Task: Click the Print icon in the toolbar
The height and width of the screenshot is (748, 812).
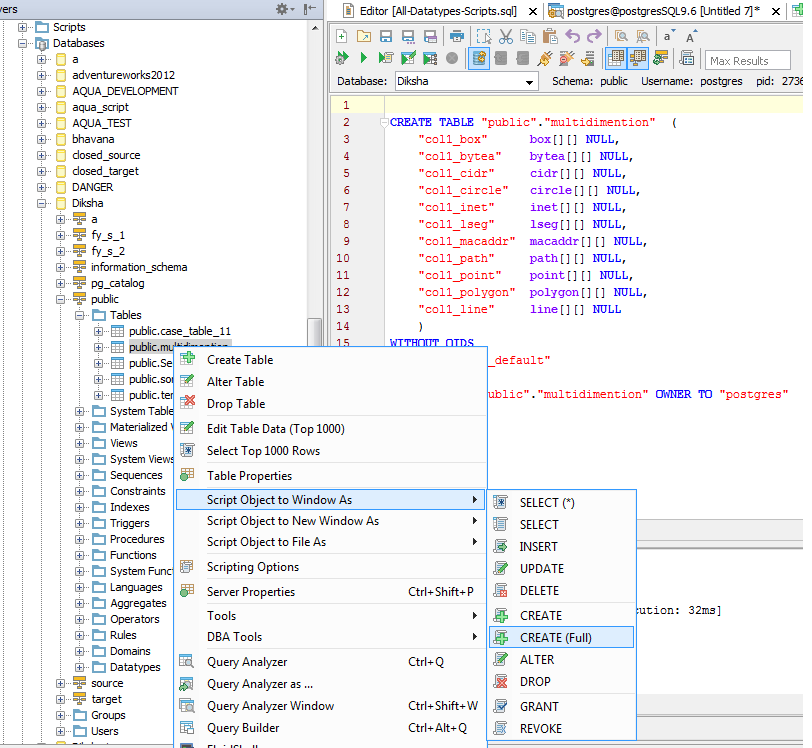Action: [456, 36]
